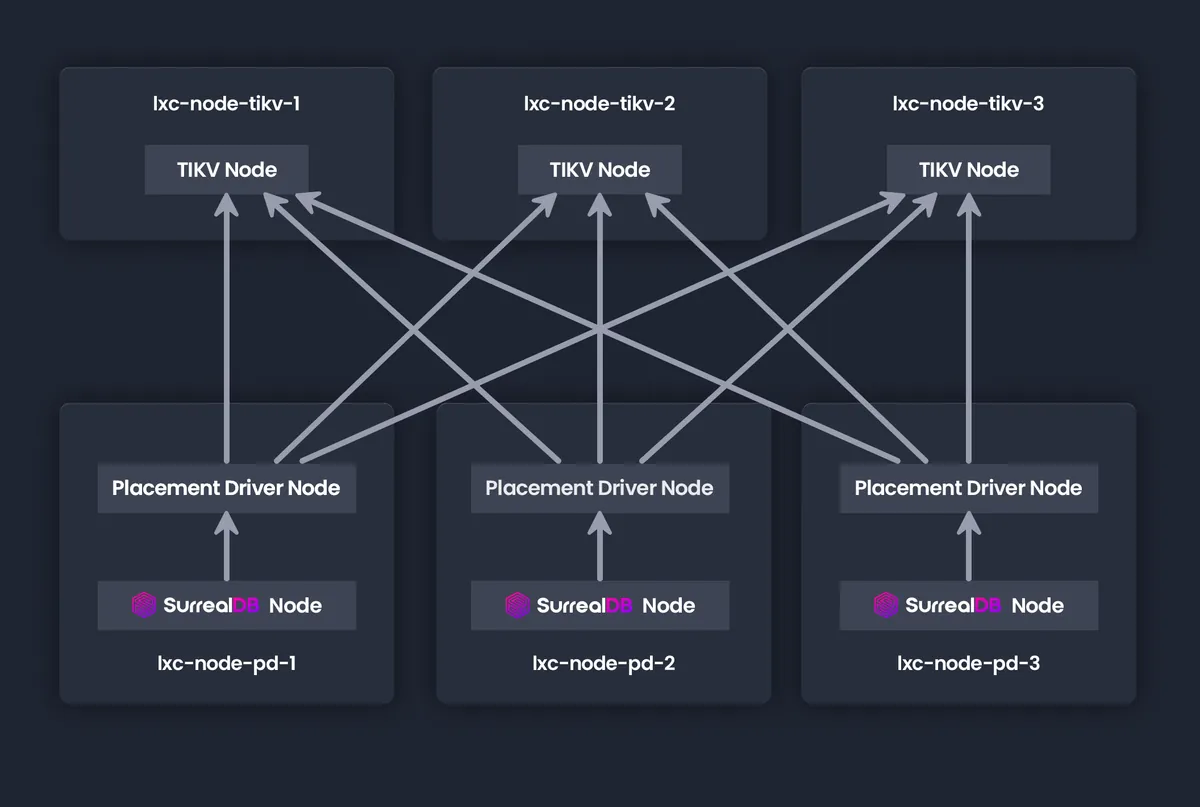Click SurrealDB logo icon in lxc-node-pd-2
The height and width of the screenshot is (807, 1200).
point(518,605)
